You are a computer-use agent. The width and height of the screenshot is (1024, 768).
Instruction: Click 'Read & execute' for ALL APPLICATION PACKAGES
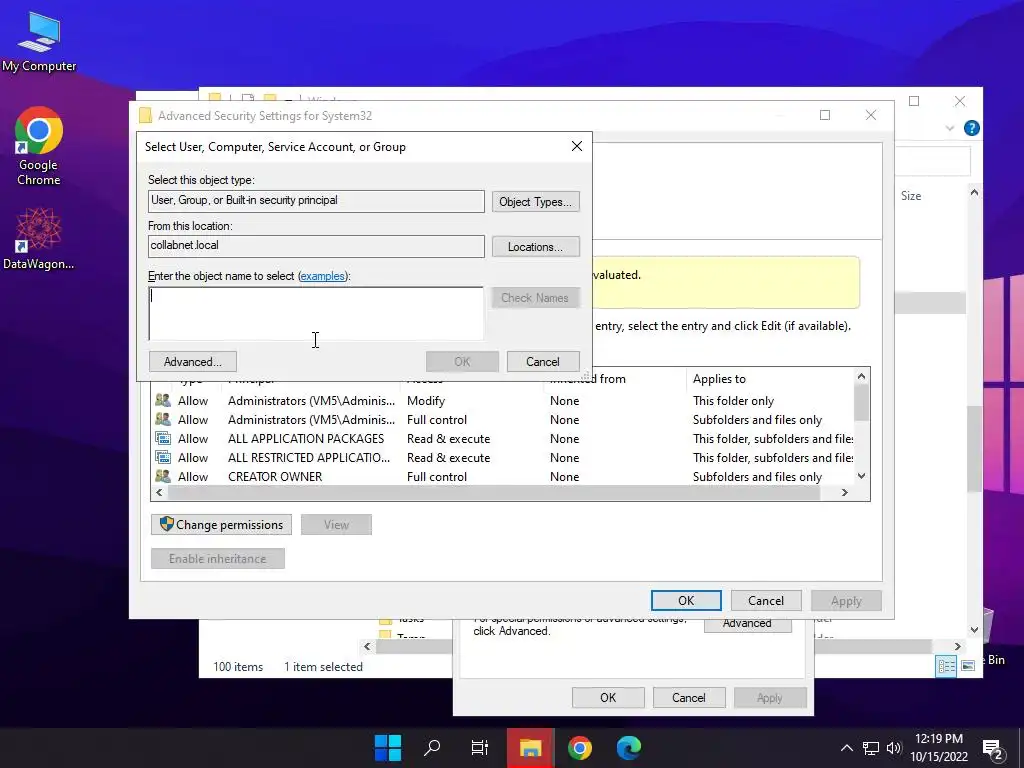tap(448, 438)
